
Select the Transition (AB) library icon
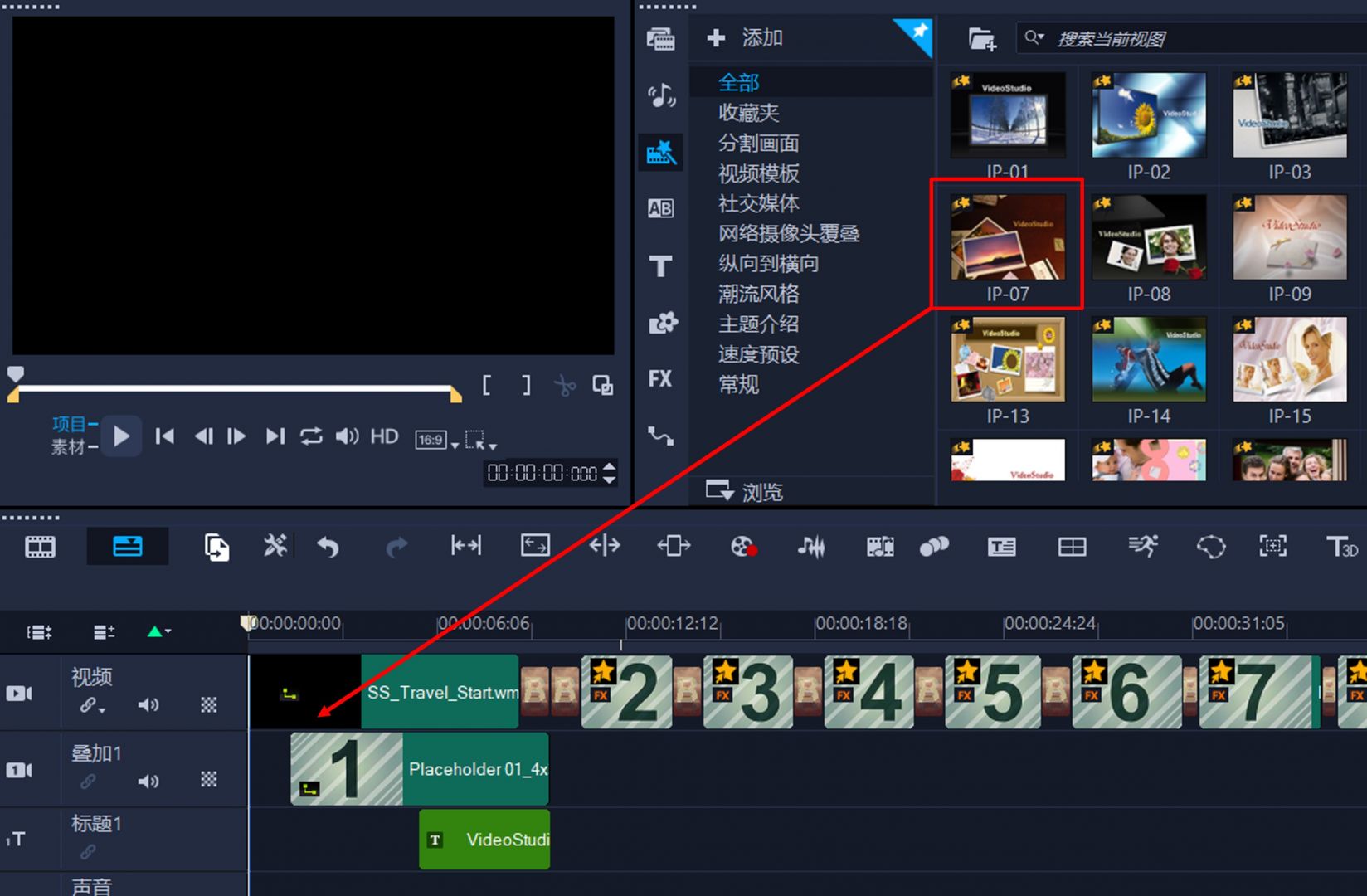[x=660, y=208]
